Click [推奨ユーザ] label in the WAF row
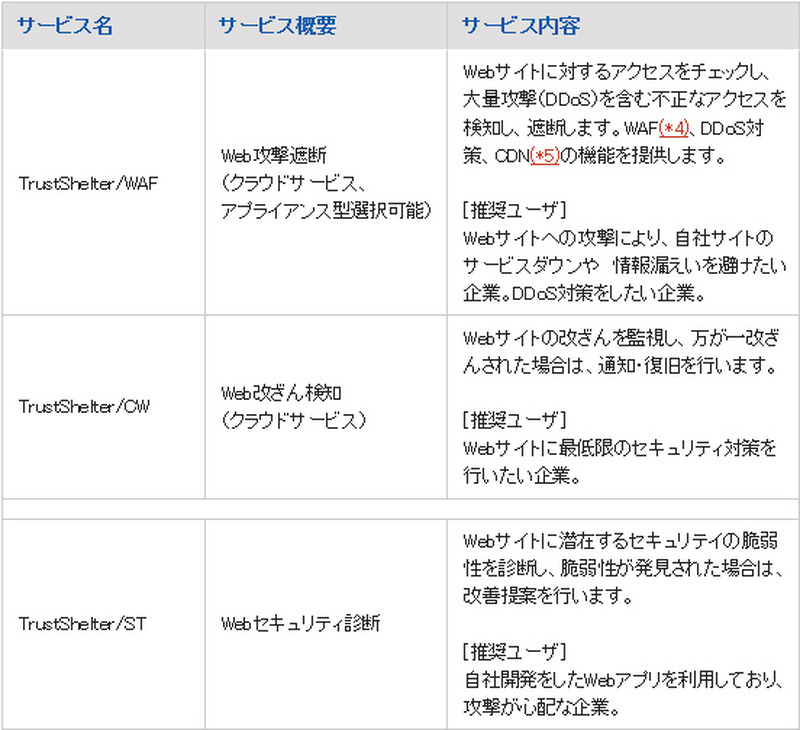This screenshot has width=800, height=730. coord(515,211)
